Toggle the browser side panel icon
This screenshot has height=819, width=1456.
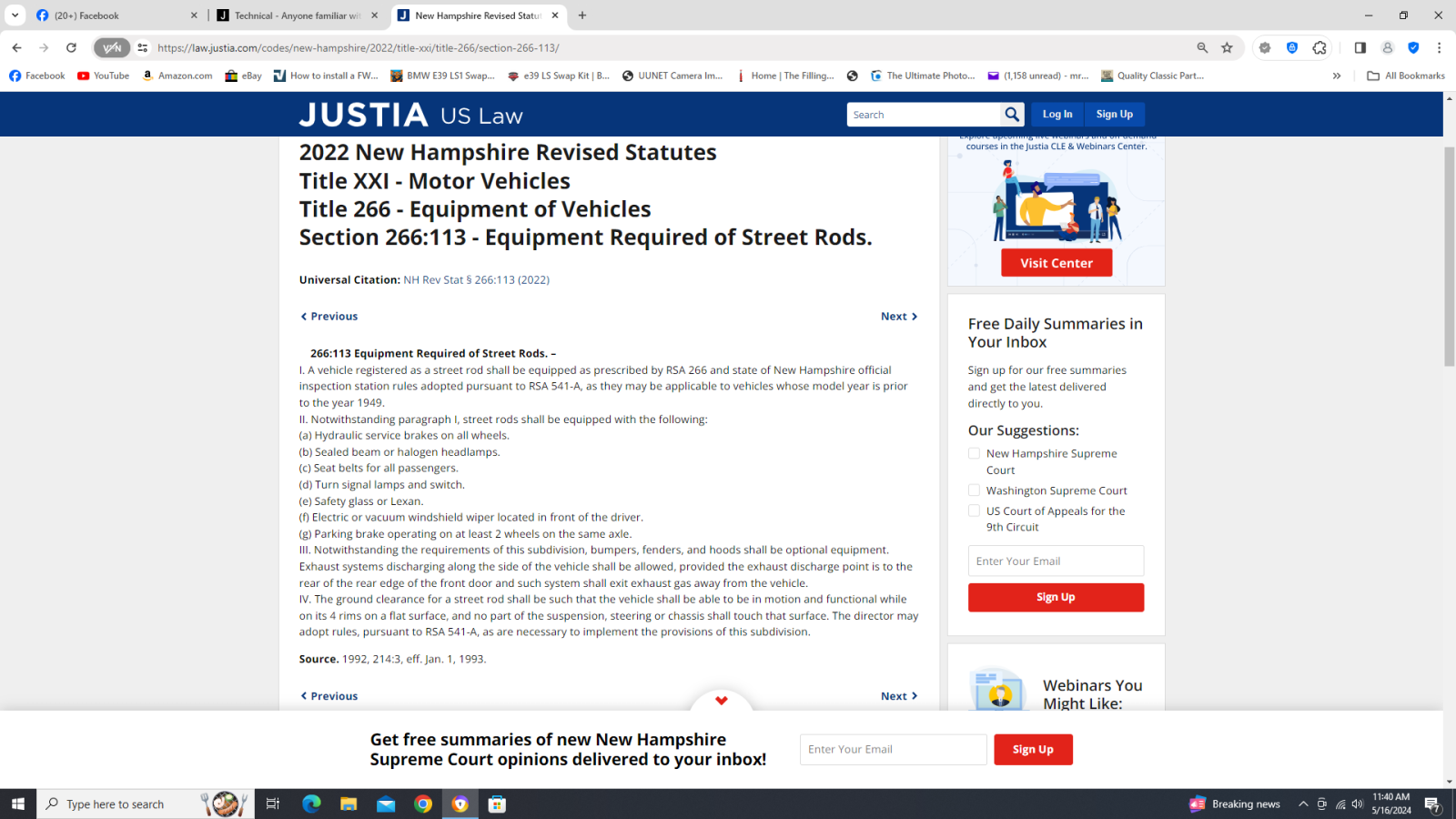click(1360, 48)
